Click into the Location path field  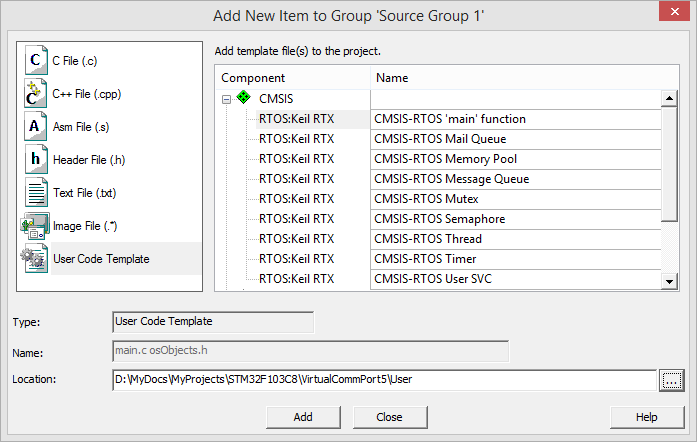coord(384,379)
